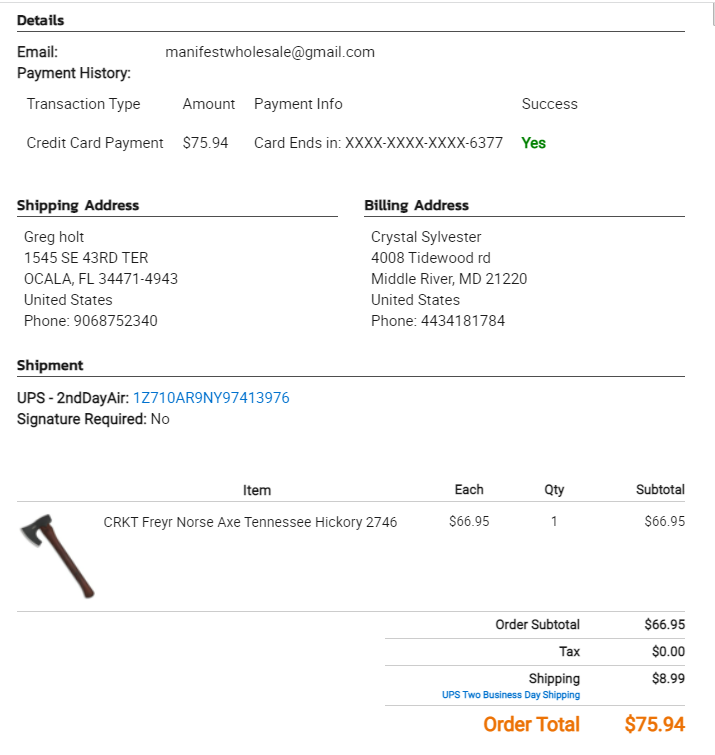Select the Card Ends in payment info text
Image resolution: width=715 pixels, height=755 pixels.
378,143
